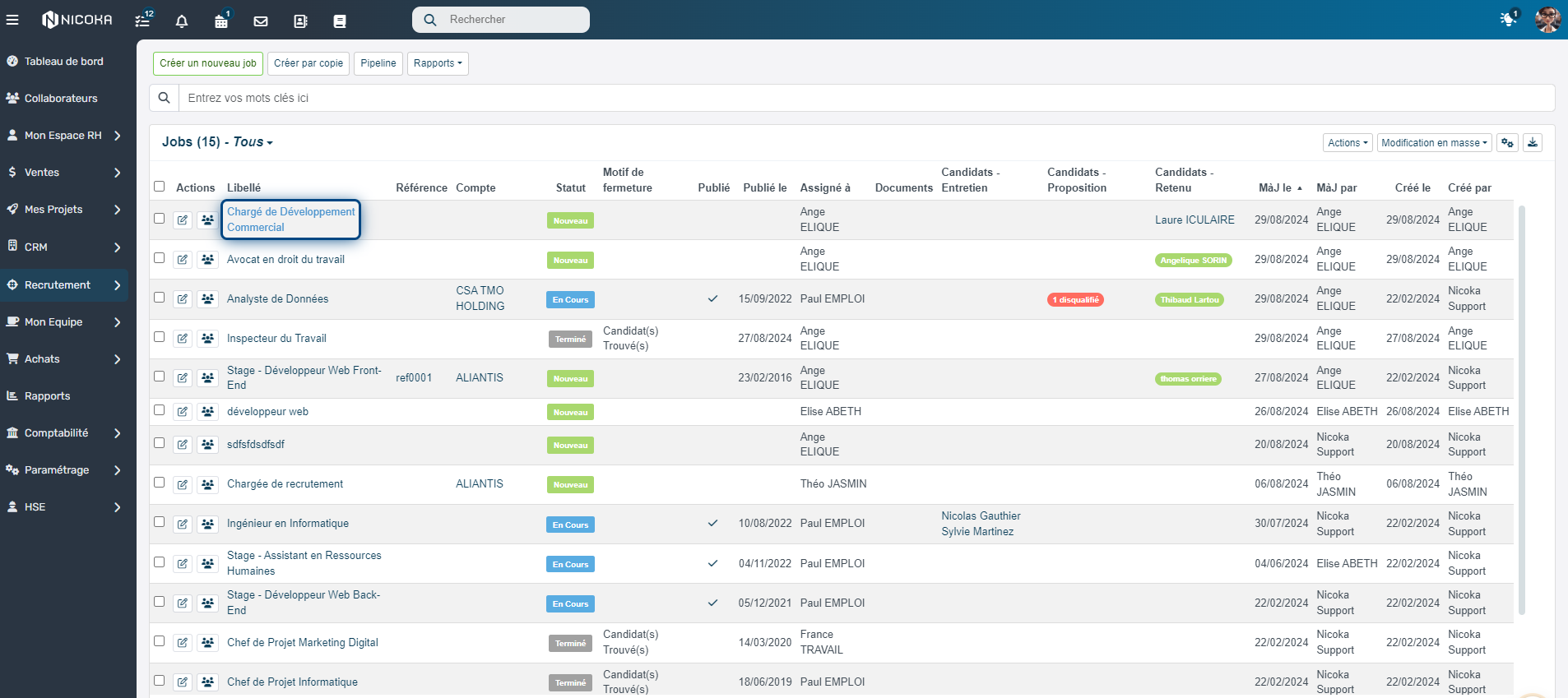Edit Stage Assistant en Ressources Humaines job

coord(183,564)
